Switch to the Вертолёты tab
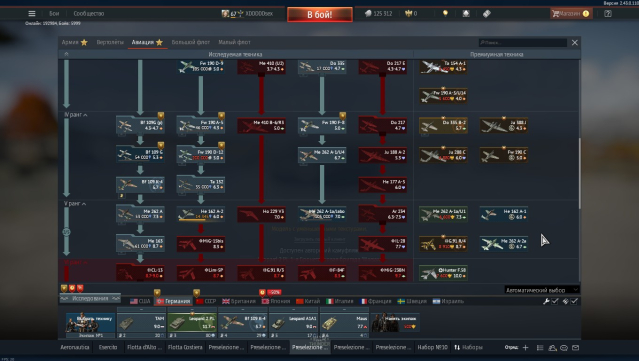The image size is (639, 361). click(110, 42)
